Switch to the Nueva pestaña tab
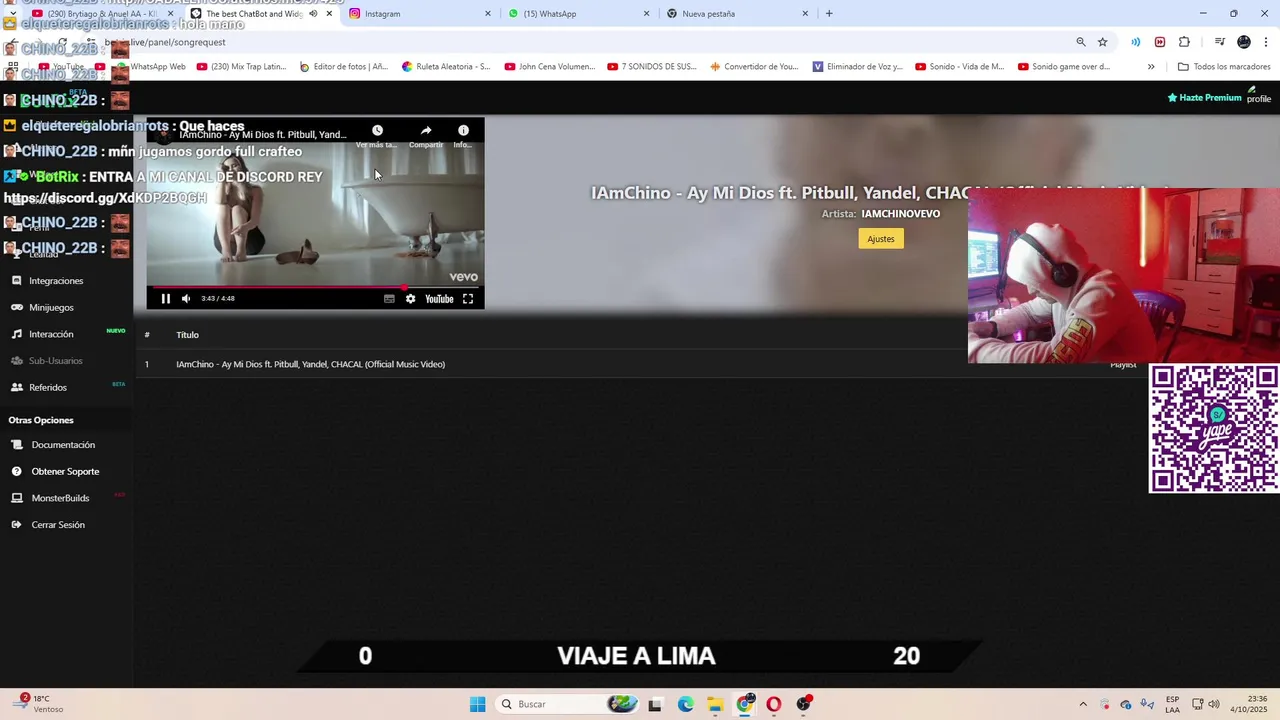 (x=708, y=14)
